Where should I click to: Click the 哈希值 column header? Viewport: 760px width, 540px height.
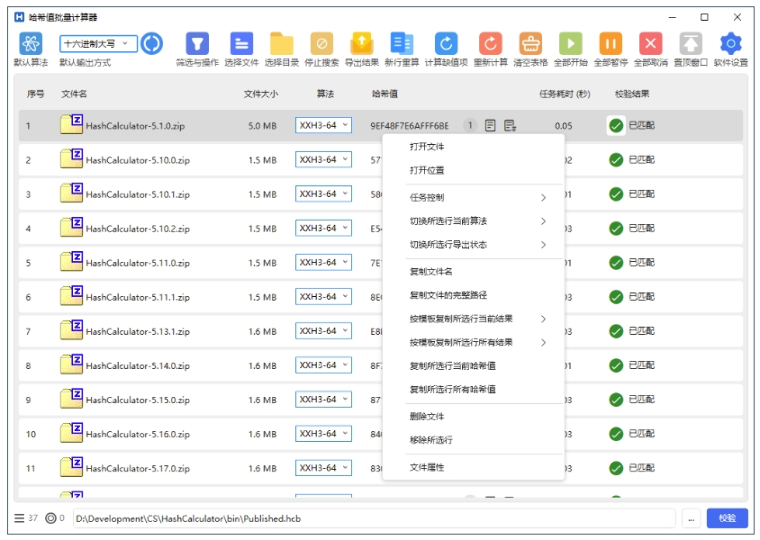(385, 94)
